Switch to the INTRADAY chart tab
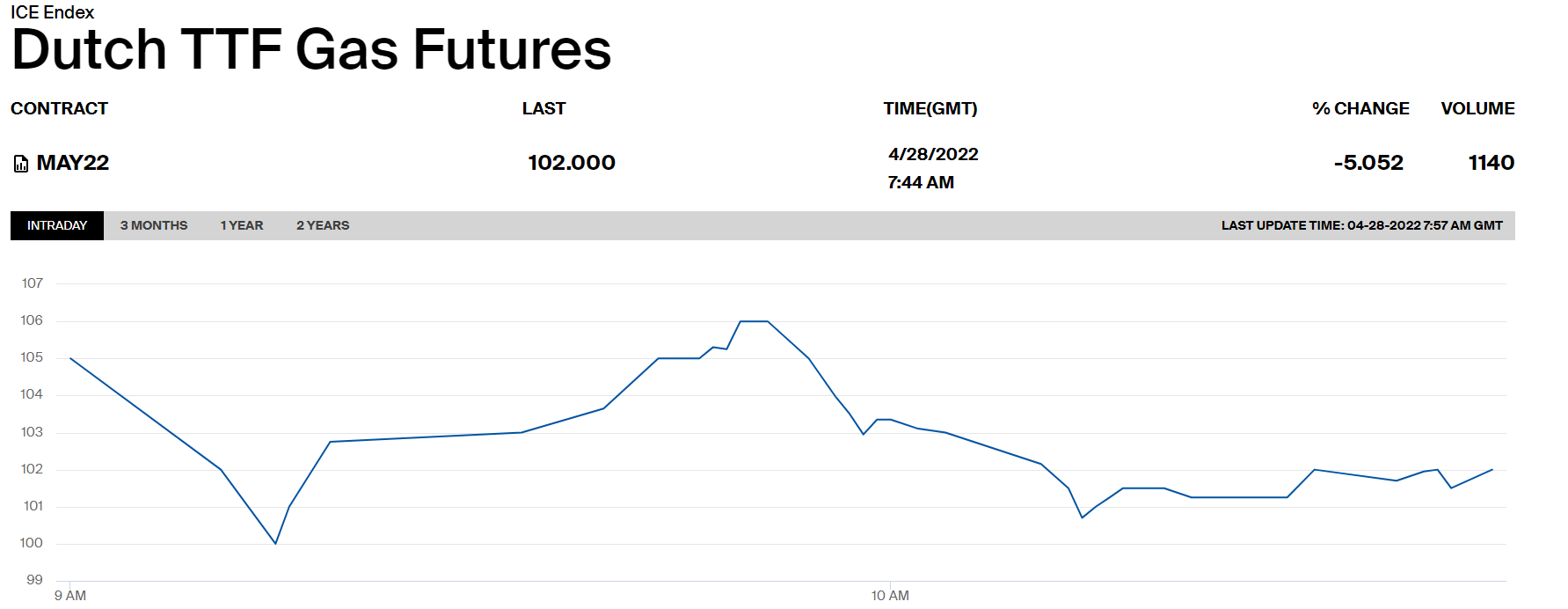The height and width of the screenshot is (609, 1568). click(57, 225)
